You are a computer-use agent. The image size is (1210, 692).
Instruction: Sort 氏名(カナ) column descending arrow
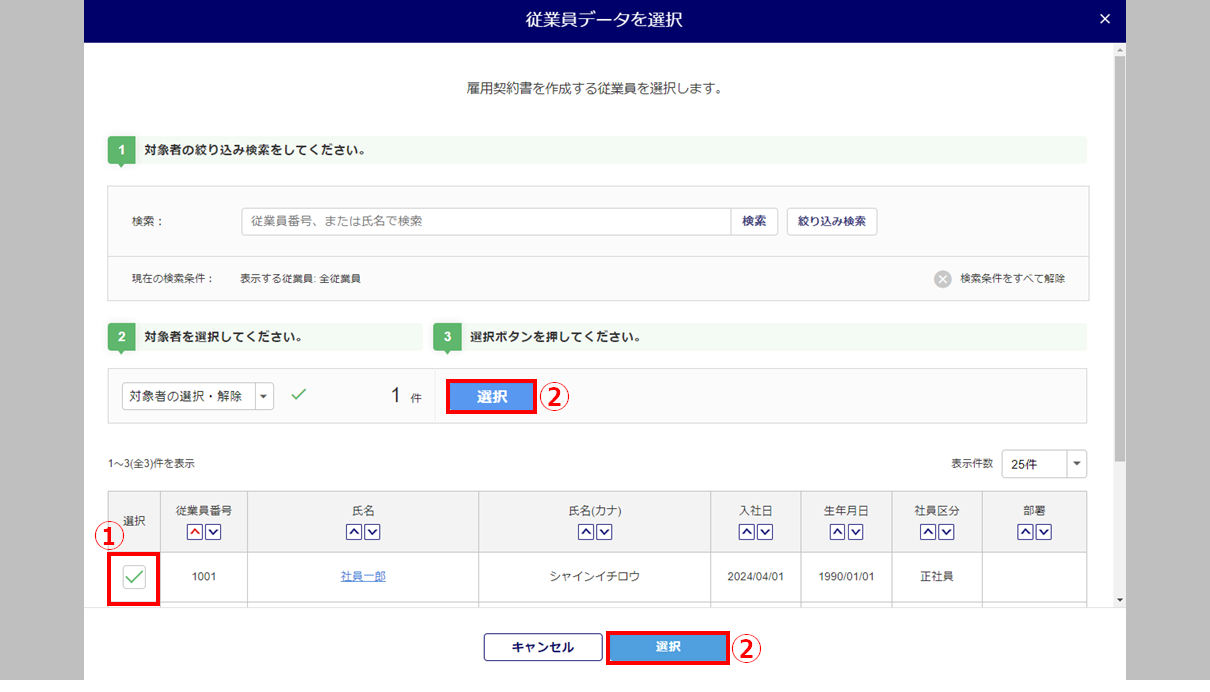point(604,532)
